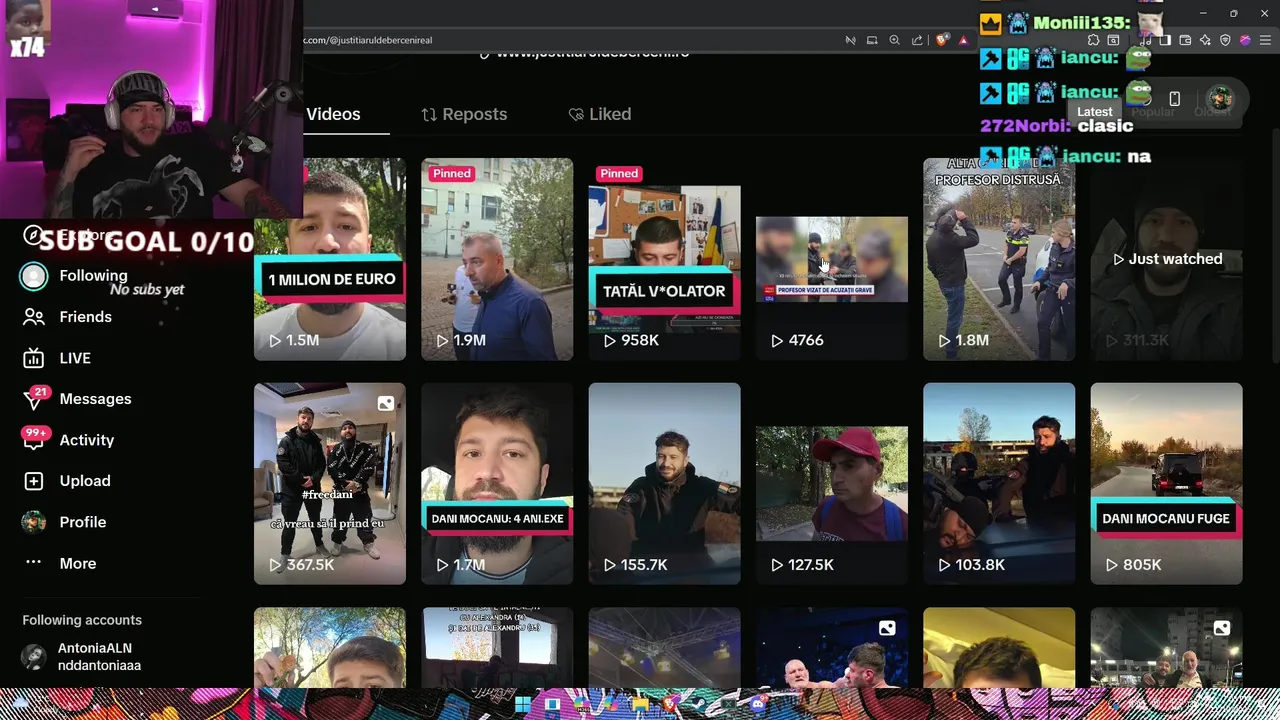The height and width of the screenshot is (720, 1280).
Task: Open Windows Start button on taskbar
Action: click(x=522, y=704)
